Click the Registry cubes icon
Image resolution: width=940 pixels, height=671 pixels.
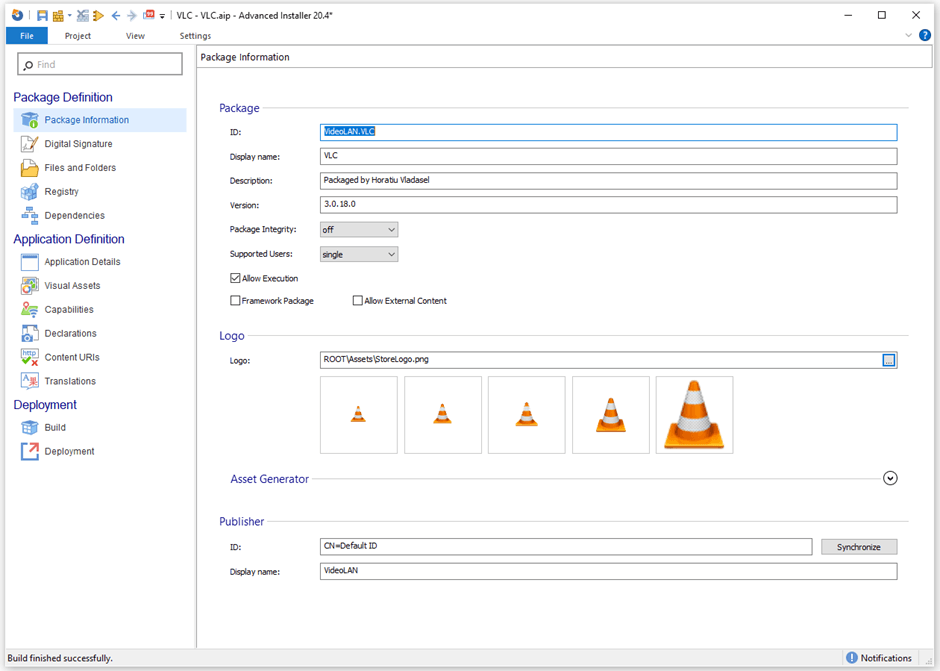click(x=29, y=192)
